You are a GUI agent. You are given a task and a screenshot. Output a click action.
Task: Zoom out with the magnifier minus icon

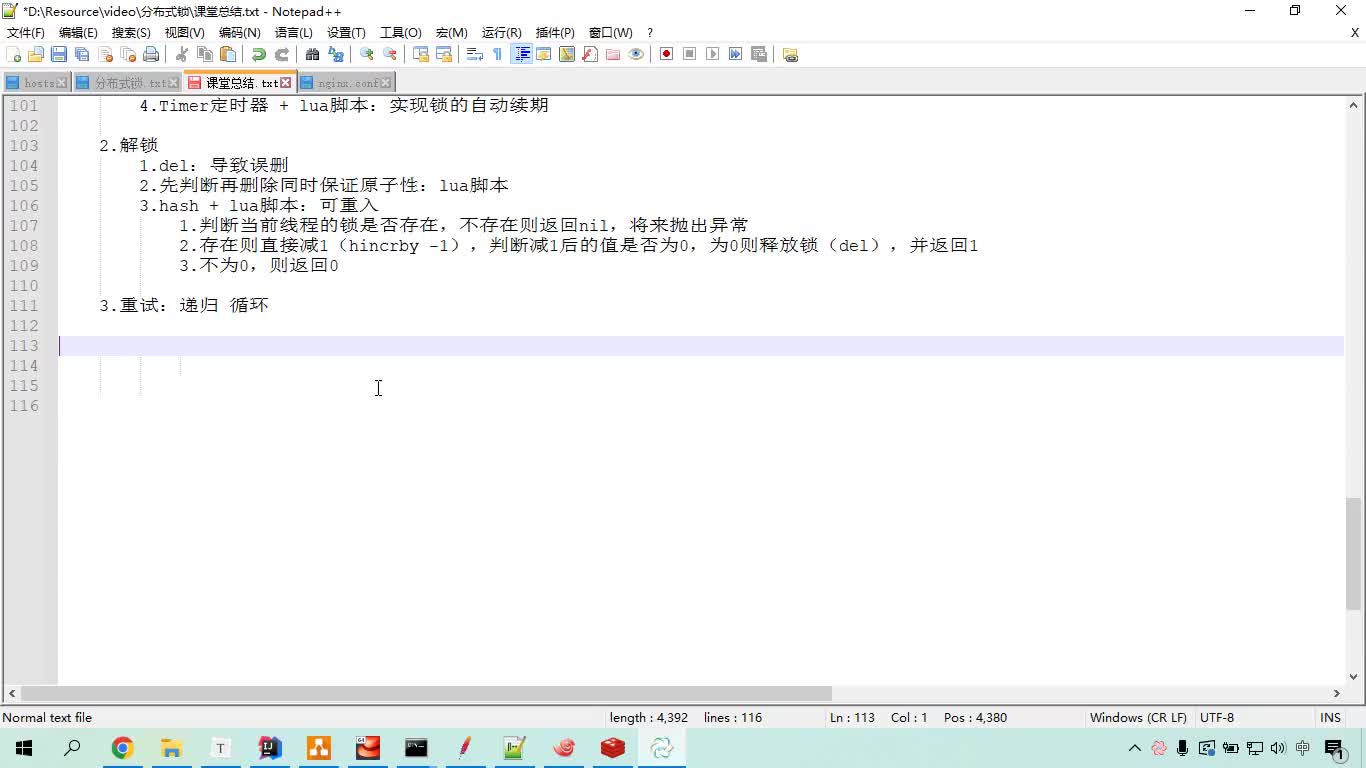coord(390,54)
